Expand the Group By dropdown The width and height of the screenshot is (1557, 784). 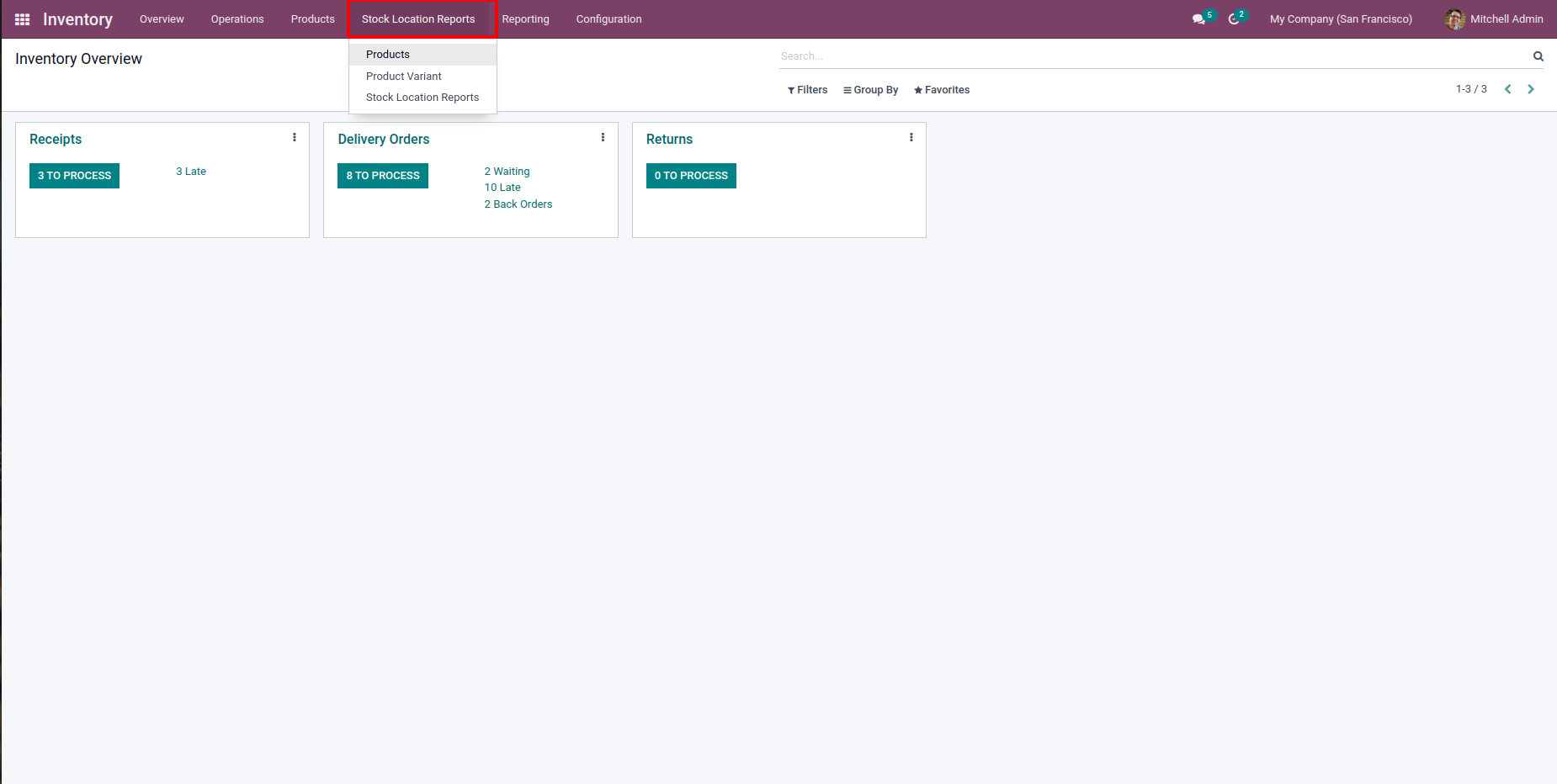tap(871, 90)
